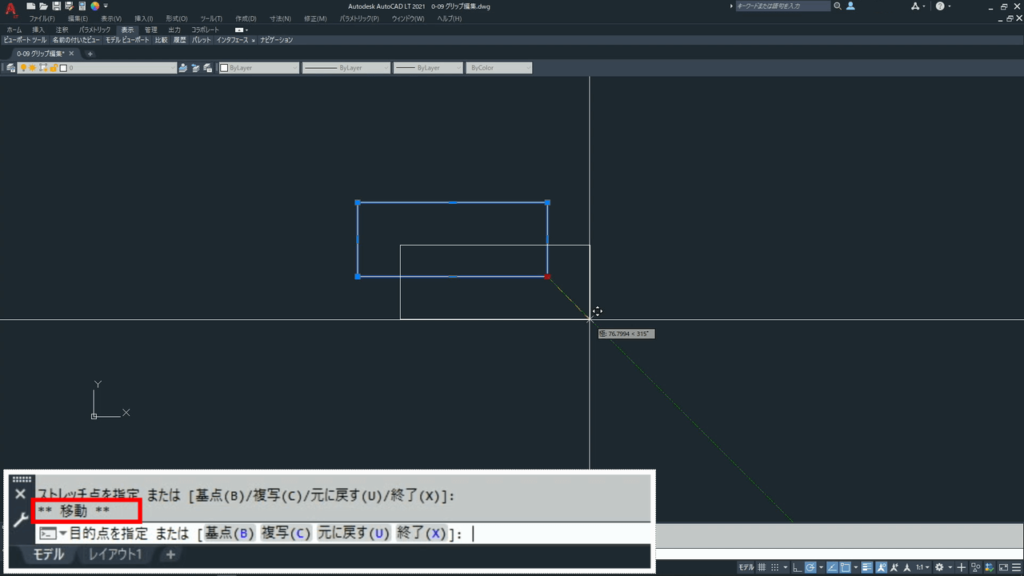Close the 0-09 グリップ編集 drawing tab
This screenshot has height=576, width=1024.
72,54
